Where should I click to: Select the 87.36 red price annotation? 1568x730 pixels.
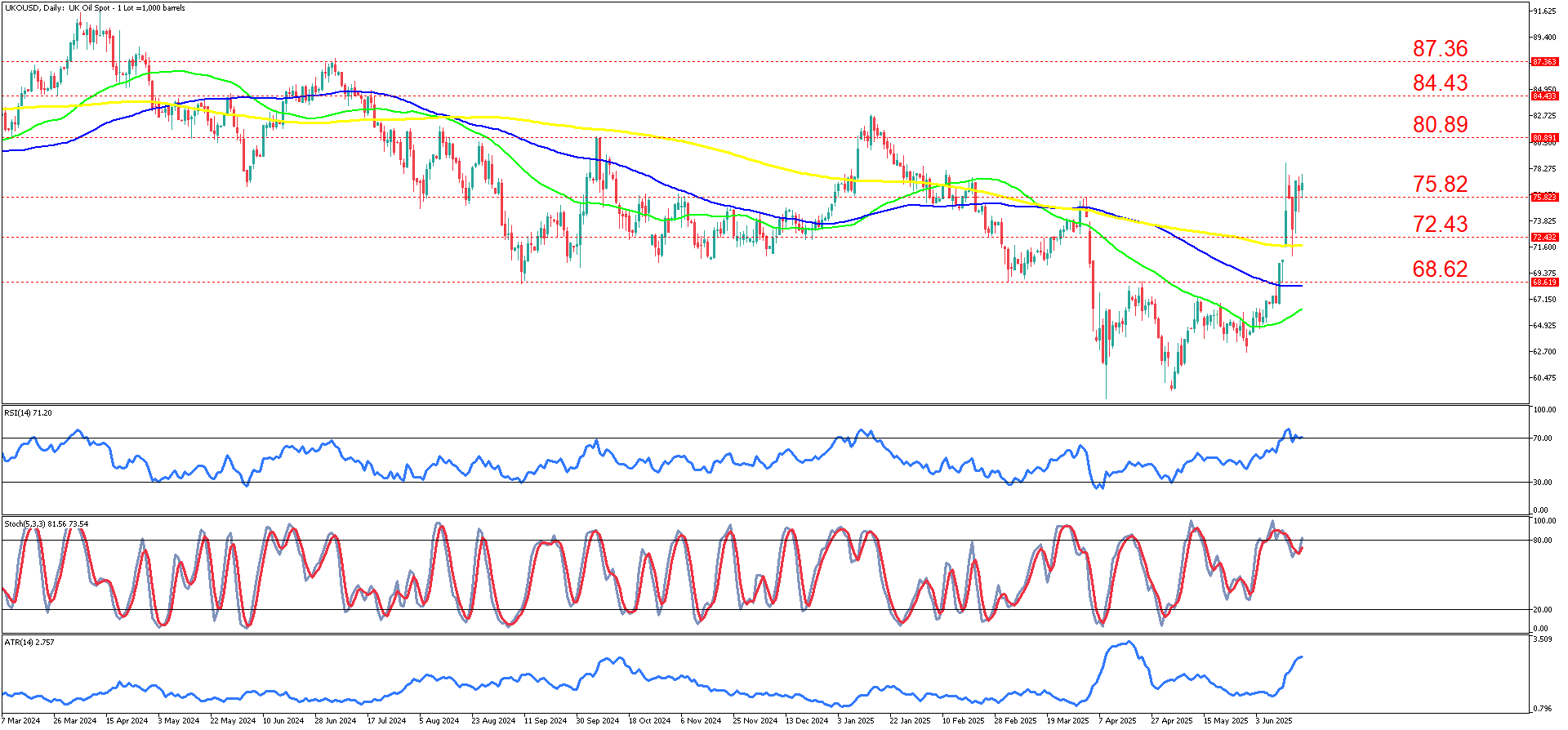1440,49
